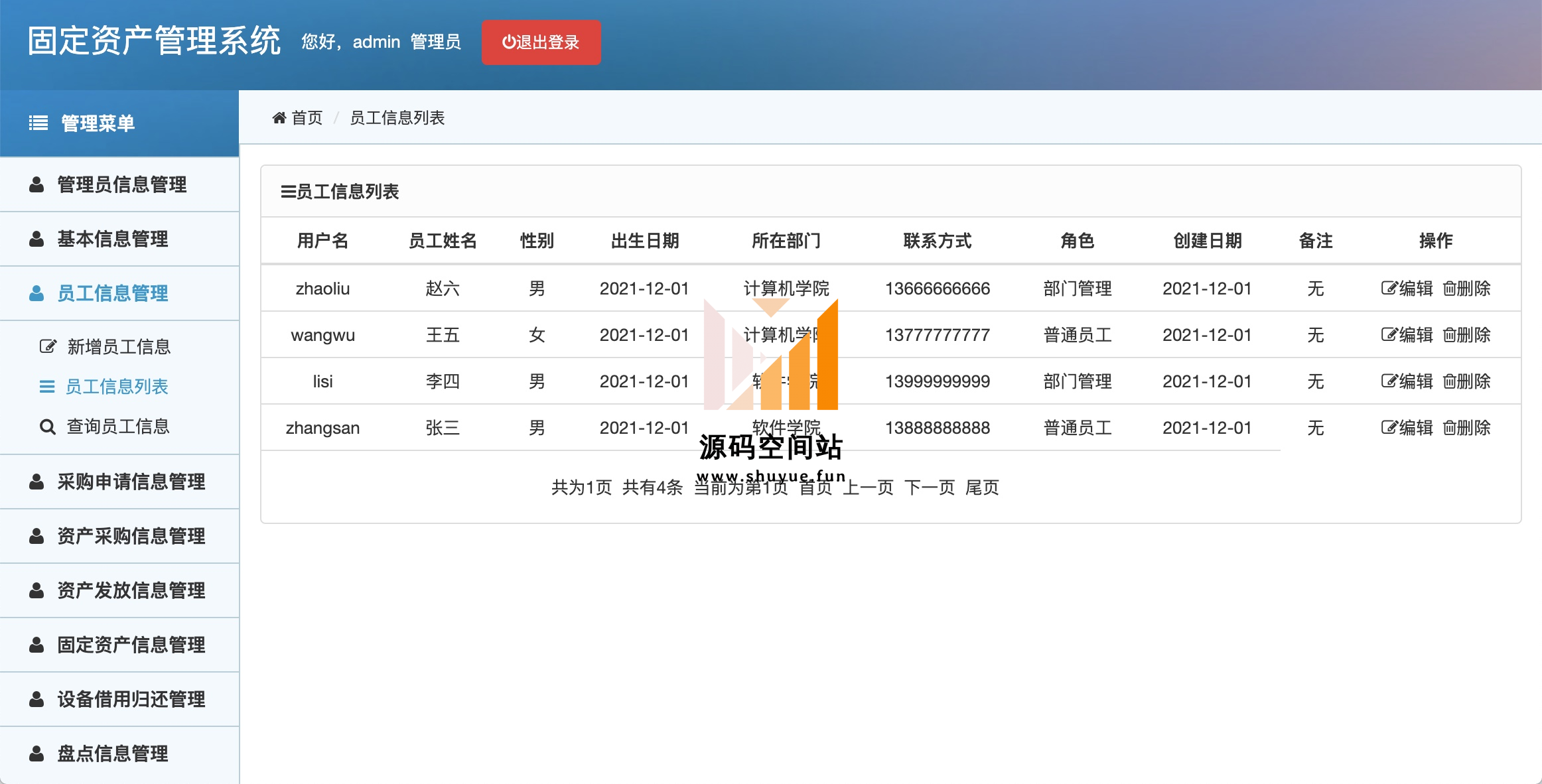Jump to 尾页 in pagination

(982, 488)
